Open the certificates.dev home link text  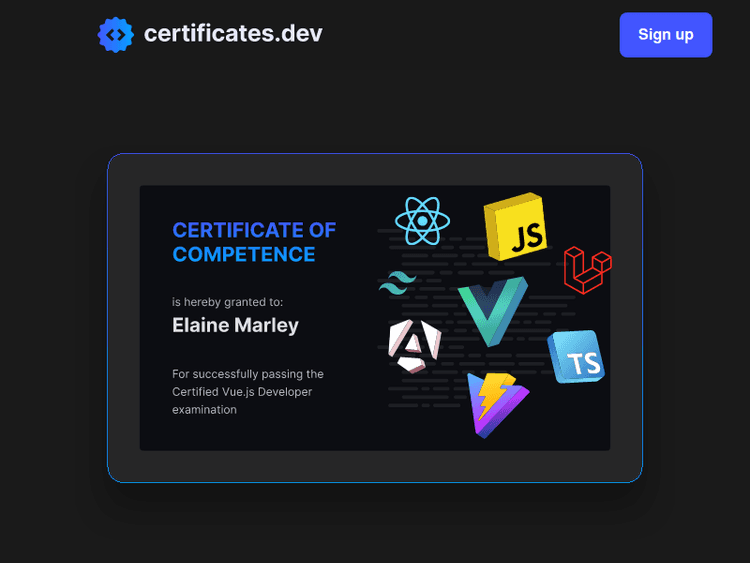point(233,33)
